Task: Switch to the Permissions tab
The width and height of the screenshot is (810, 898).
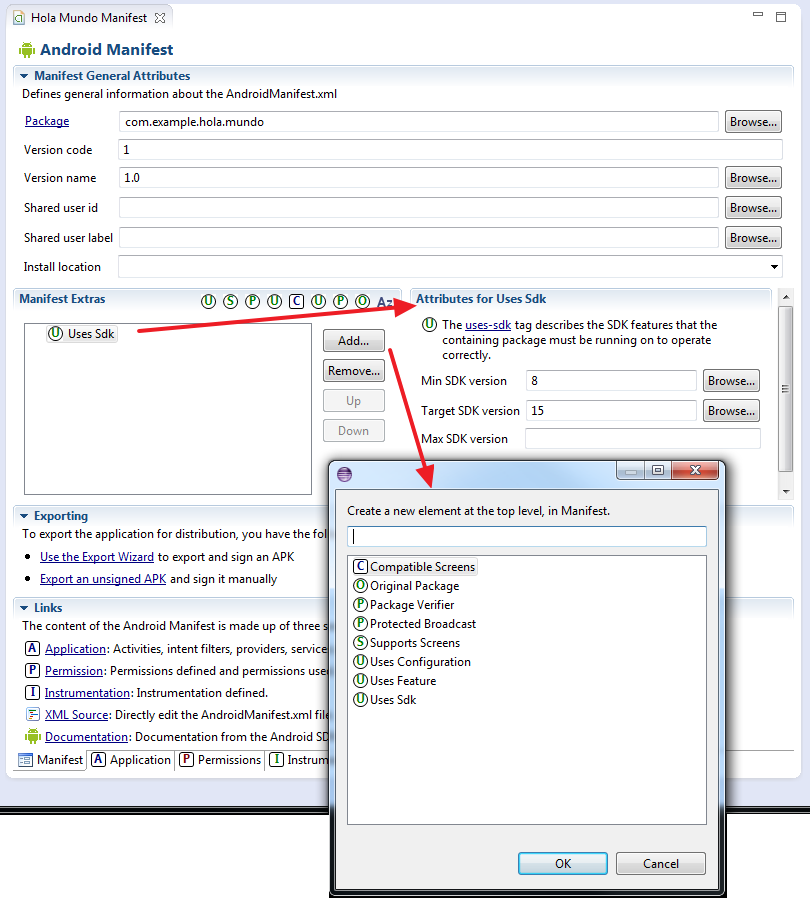Action: [x=220, y=760]
